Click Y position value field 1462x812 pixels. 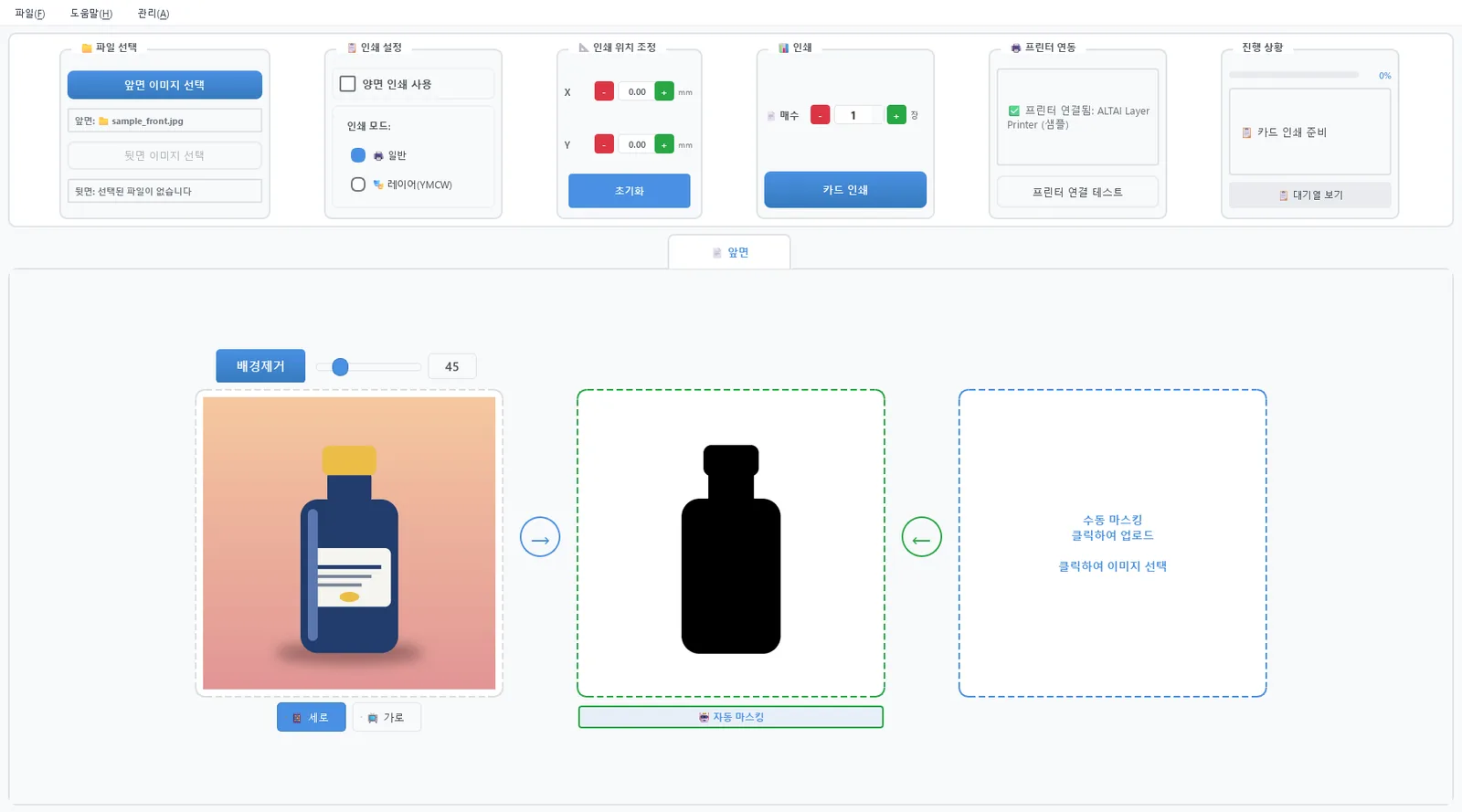click(x=635, y=144)
